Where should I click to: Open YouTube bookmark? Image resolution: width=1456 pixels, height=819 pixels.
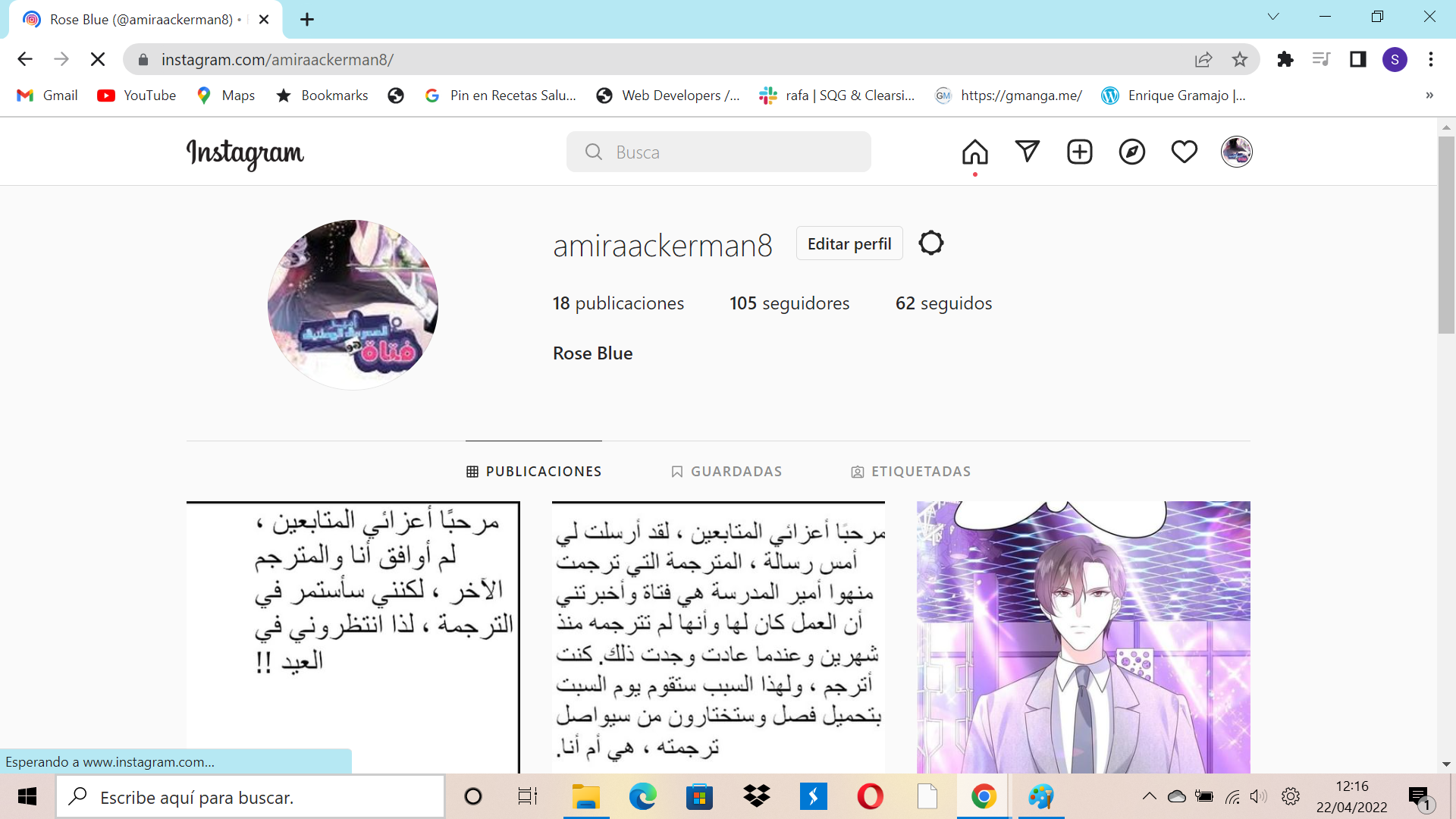(x=137, y=96)
